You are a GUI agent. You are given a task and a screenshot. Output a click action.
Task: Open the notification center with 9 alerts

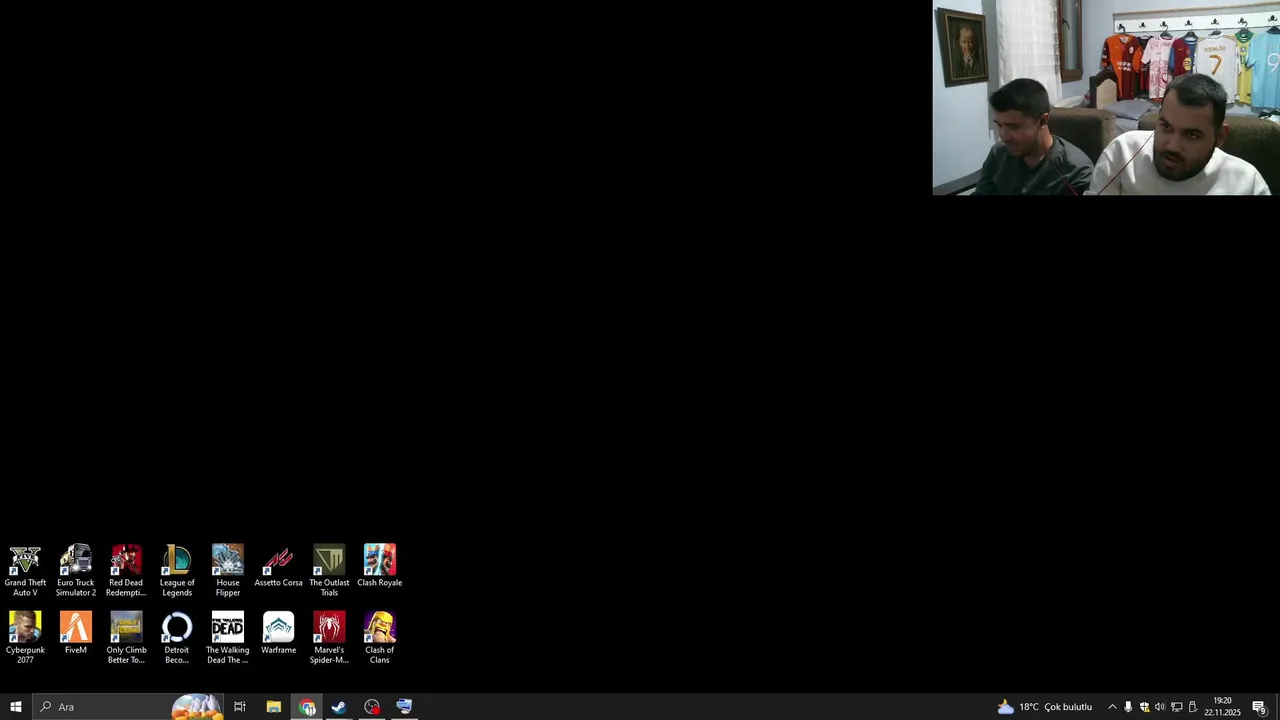click(x=1260, y=707)
